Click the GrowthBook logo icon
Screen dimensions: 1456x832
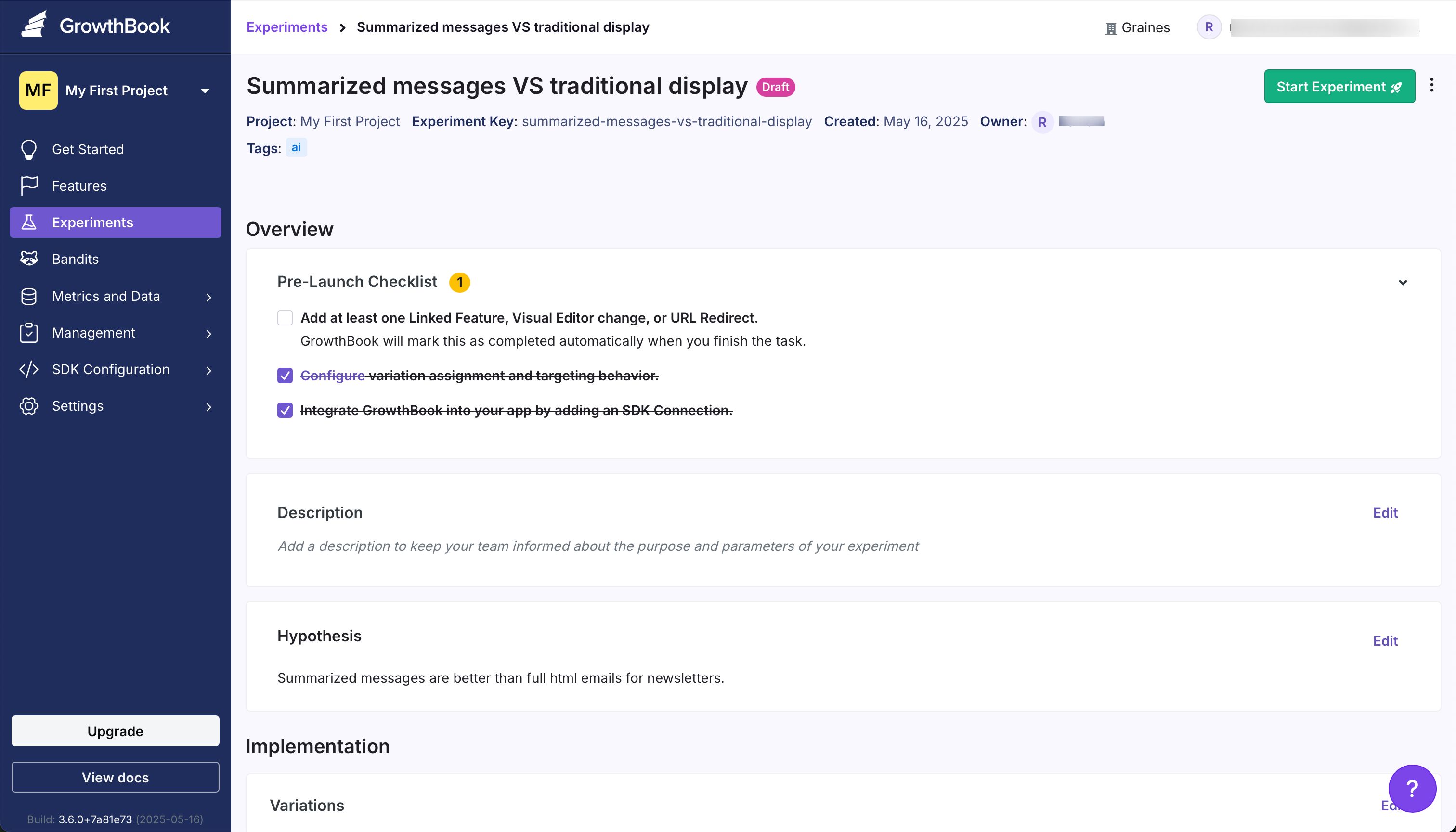coord(34,24)
